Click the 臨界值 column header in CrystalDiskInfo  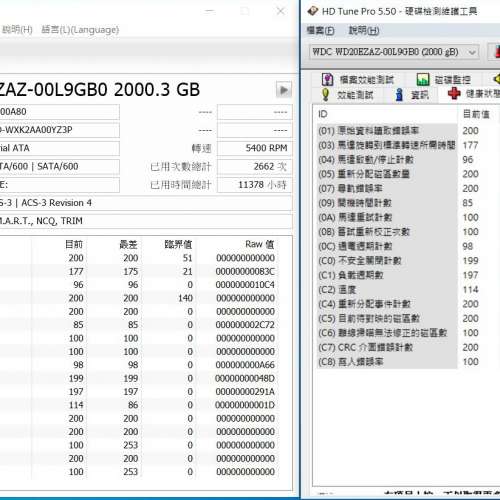click(x=178, y=244)
